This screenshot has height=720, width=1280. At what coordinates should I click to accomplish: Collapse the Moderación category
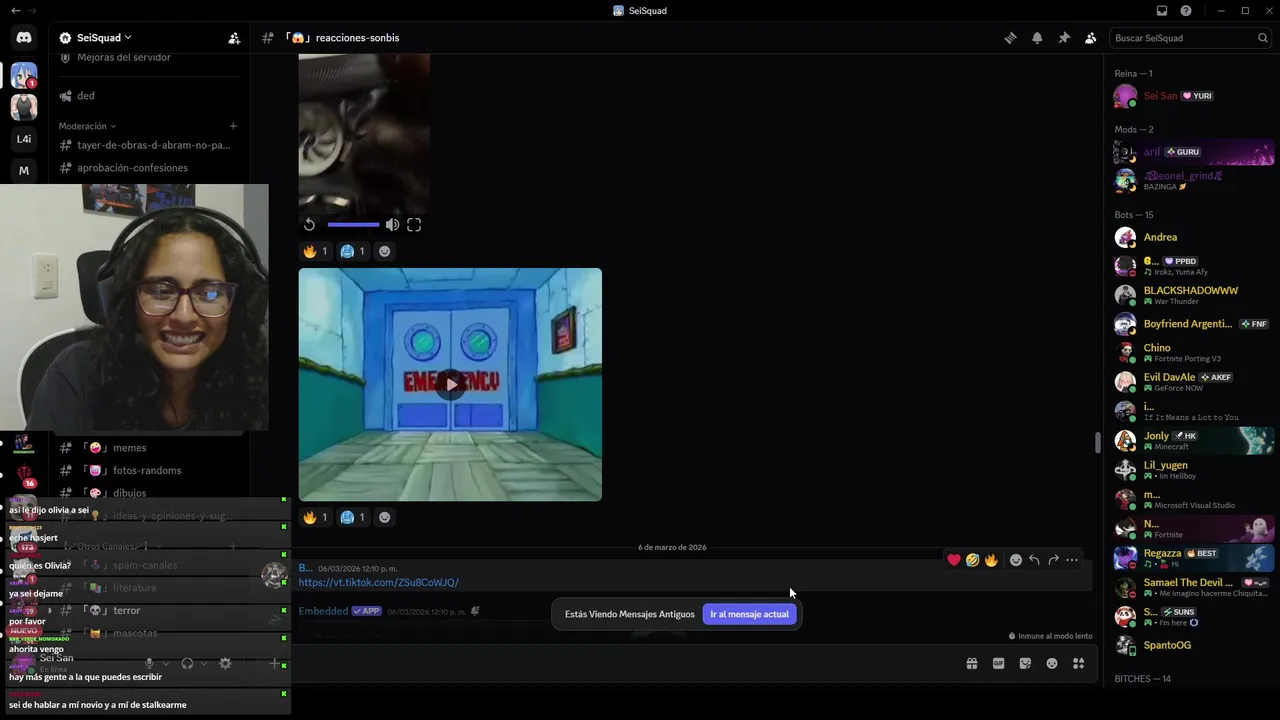87,126
